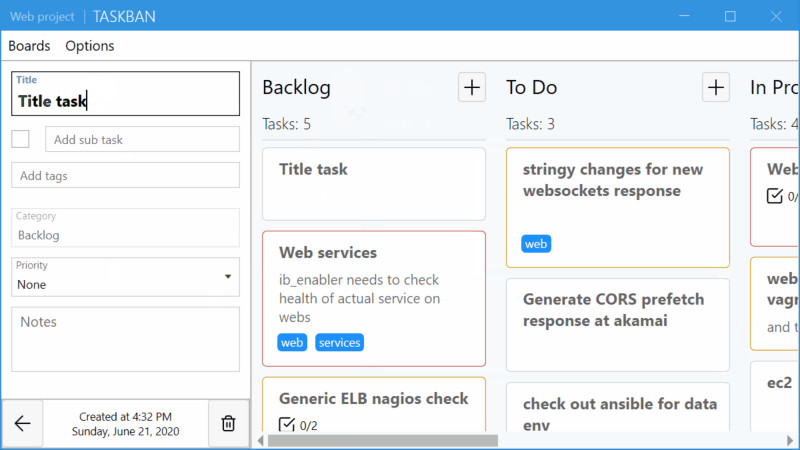Click the 'Tasks: 5' count label
This screenshot has height=450, width=800.
pos(286,124)
